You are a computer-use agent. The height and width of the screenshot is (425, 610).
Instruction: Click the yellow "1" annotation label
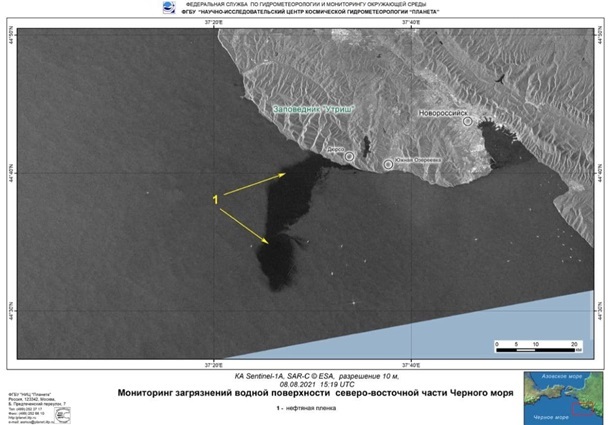click(x=215, y=200)
